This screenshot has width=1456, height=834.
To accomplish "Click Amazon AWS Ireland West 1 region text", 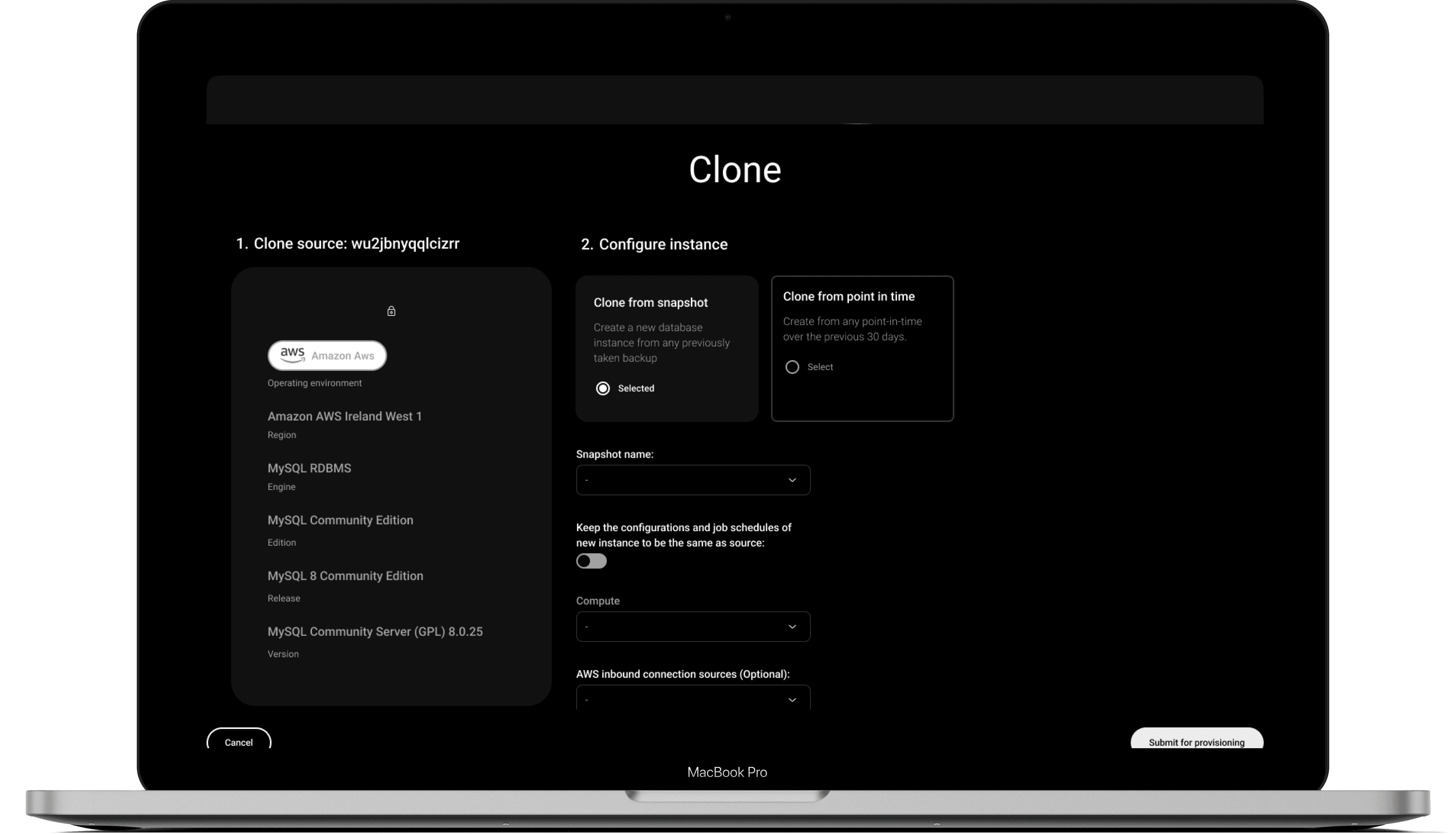I will [x=345, y=417].
